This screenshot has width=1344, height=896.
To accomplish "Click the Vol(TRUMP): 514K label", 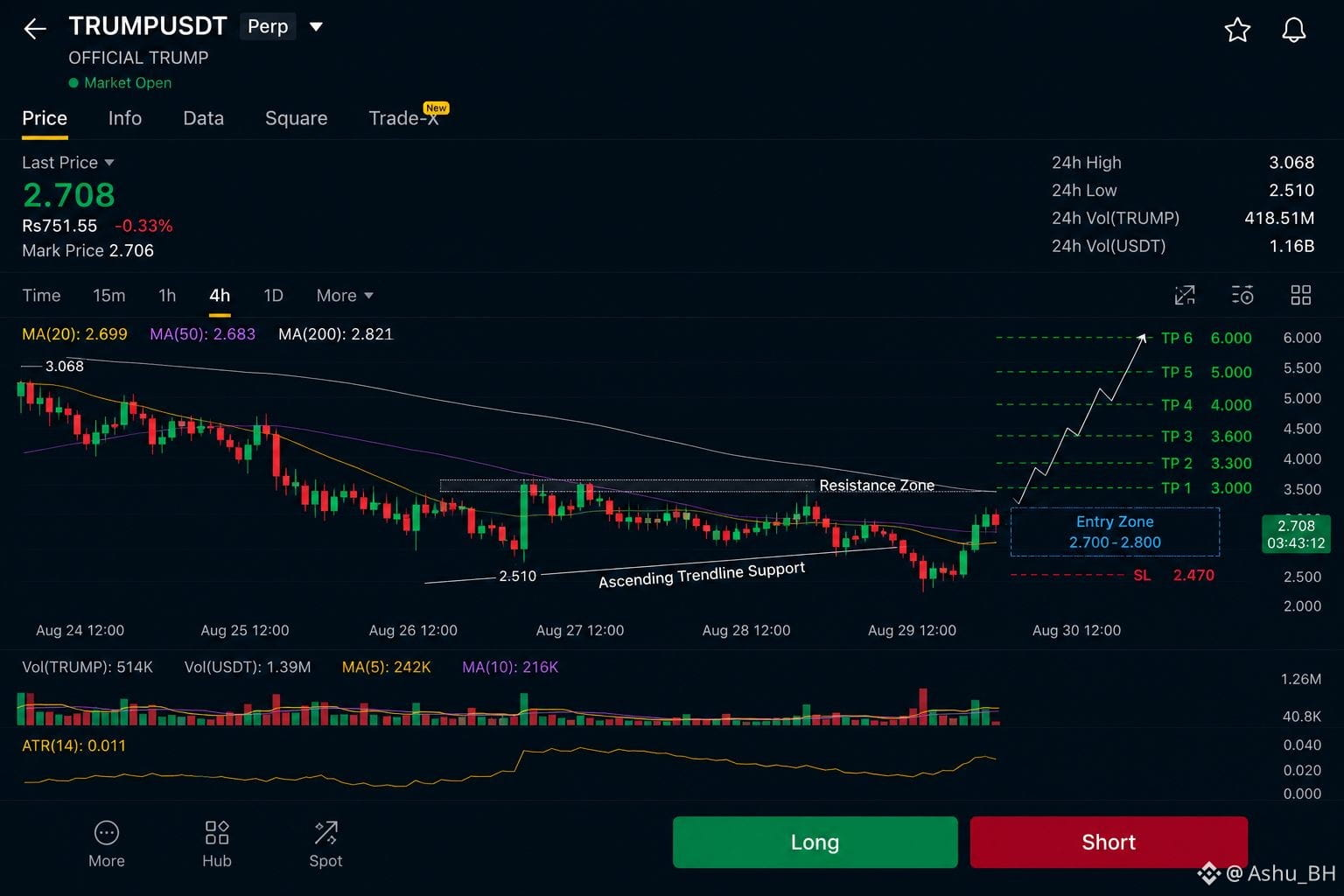I will [87, 668].
